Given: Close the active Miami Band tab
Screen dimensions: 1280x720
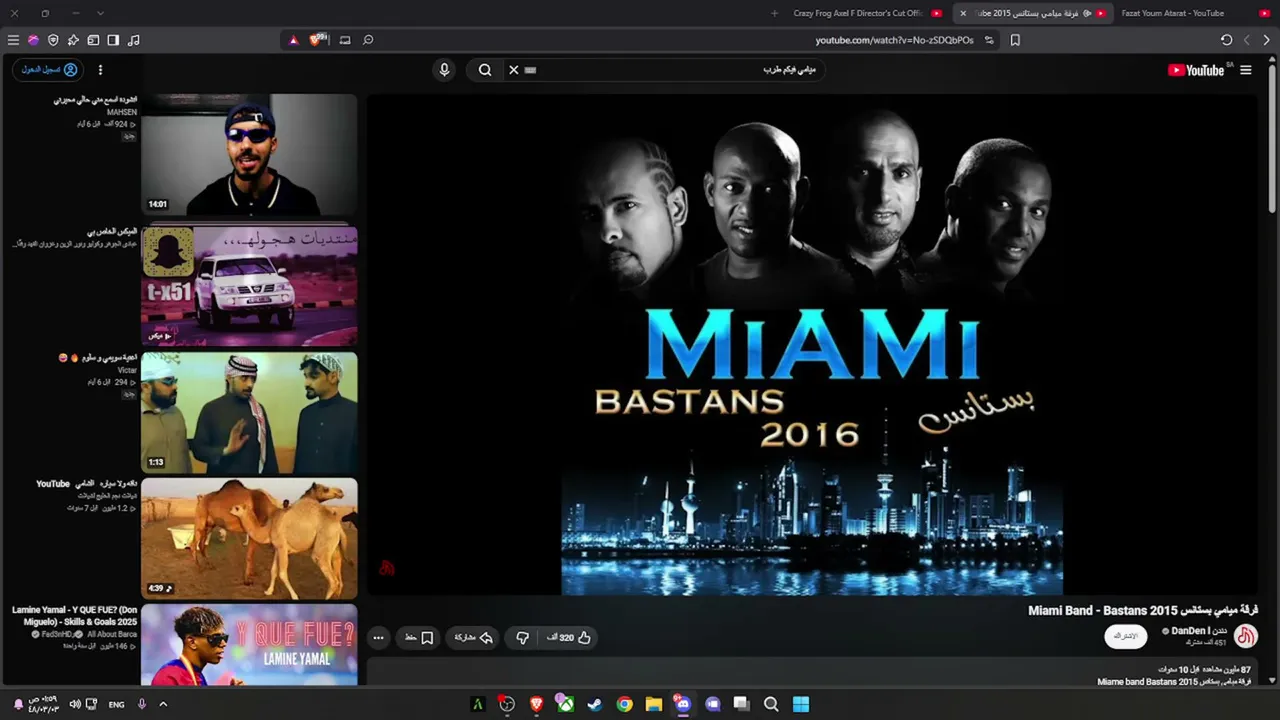Looking at the screenshot, I should pyautogui.click(x=963, y=13).
